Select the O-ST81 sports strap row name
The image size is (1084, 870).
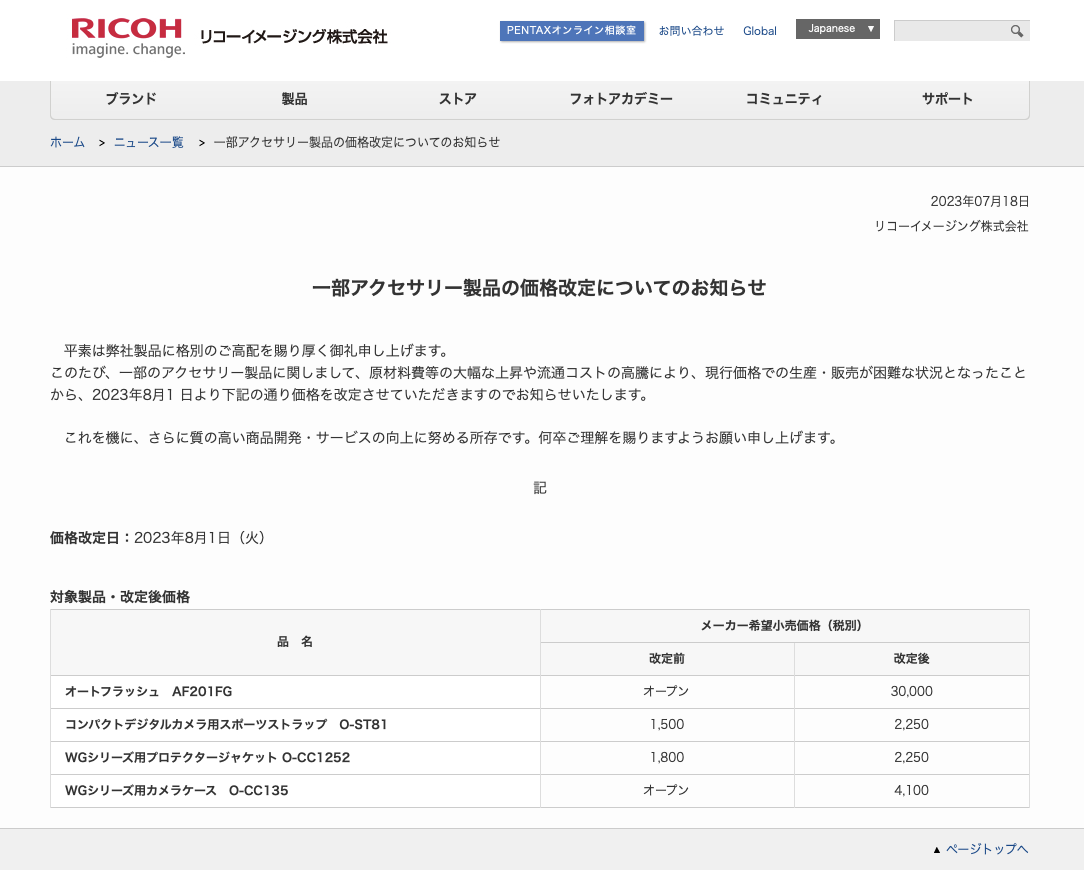click(x=226, y=725)
